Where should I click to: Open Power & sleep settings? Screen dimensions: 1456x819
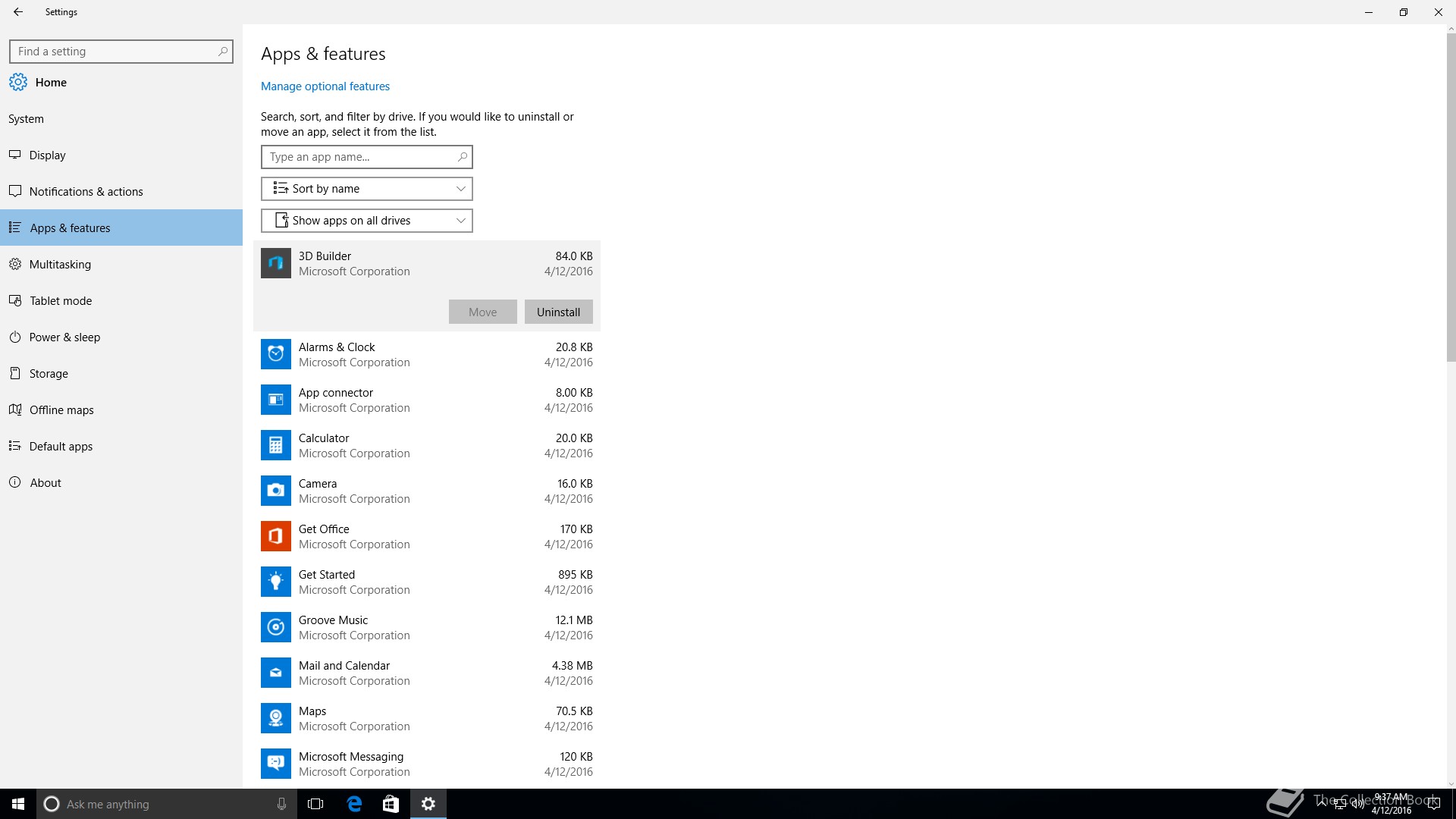point(121,337)
